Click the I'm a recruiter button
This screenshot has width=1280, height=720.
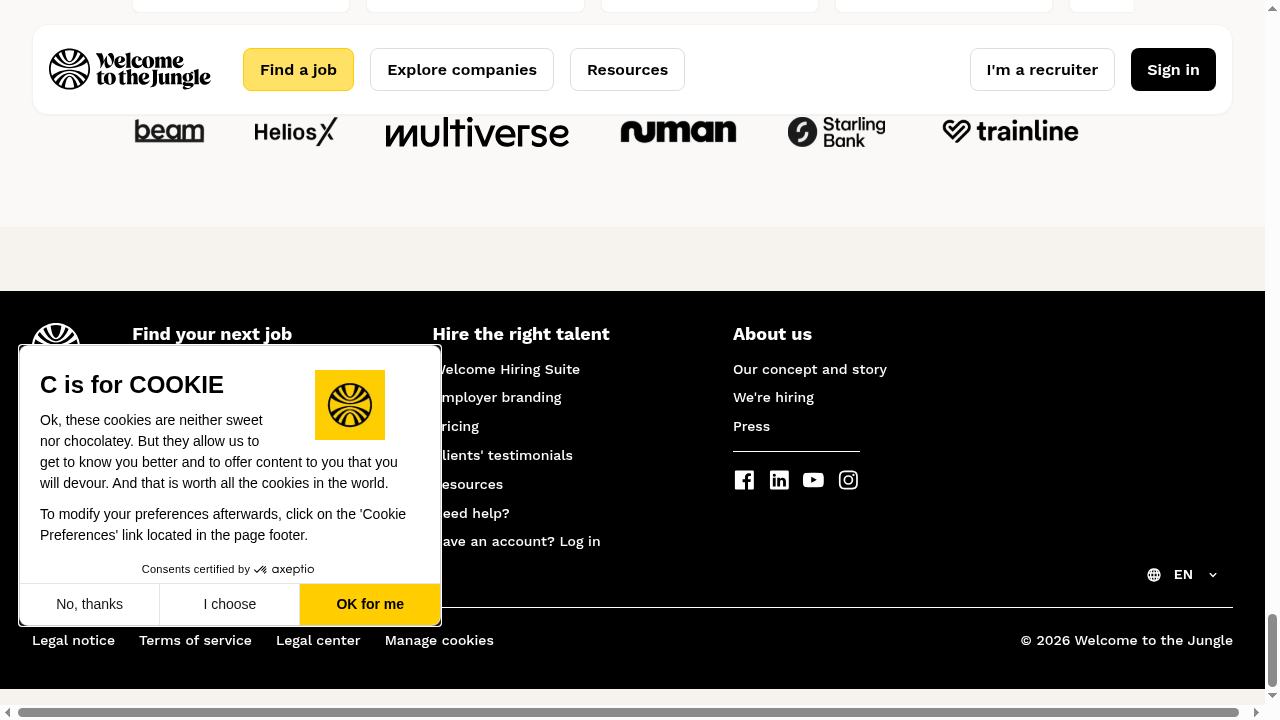(x=1042, y=70)
